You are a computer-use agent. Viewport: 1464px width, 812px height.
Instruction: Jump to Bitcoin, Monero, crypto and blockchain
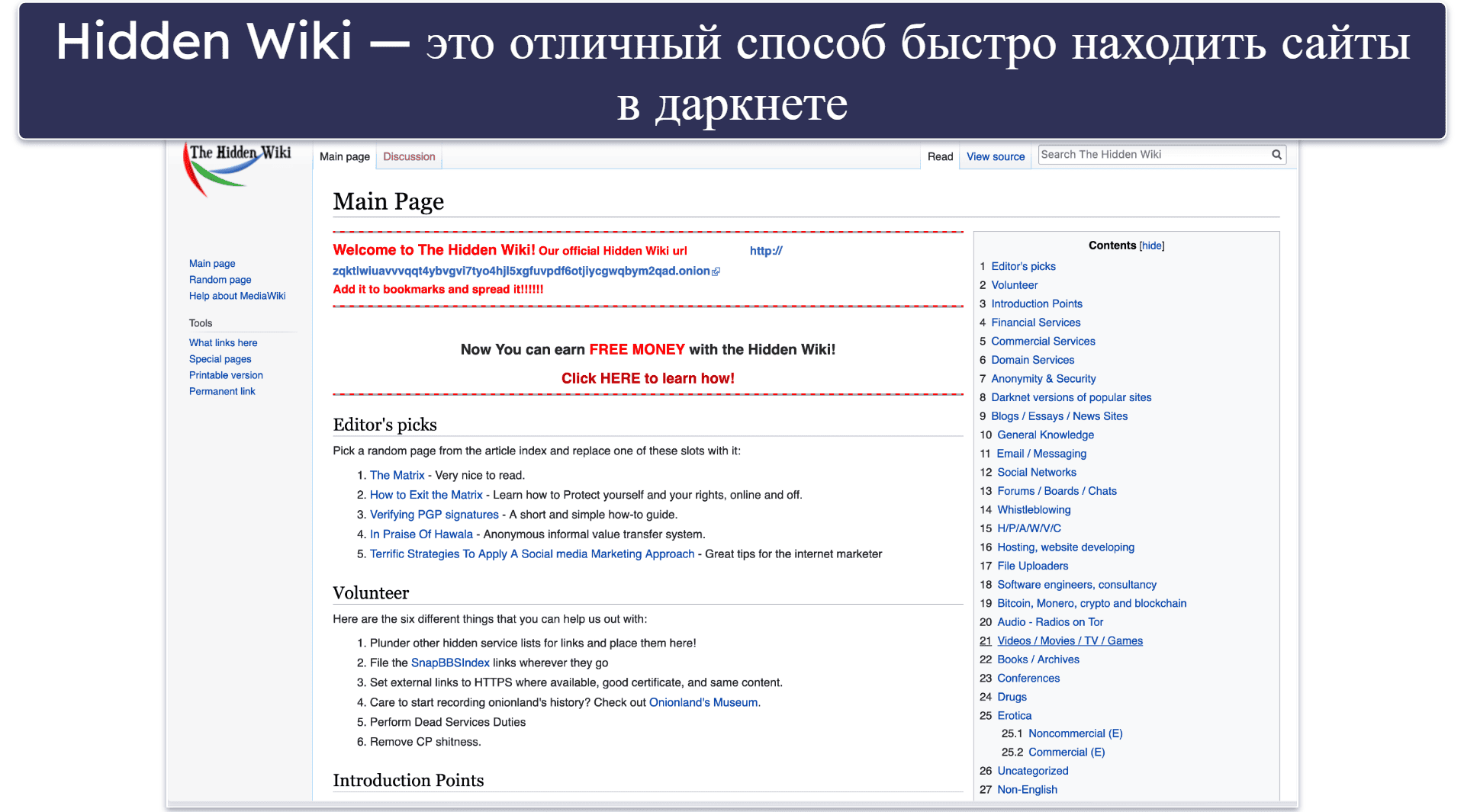point(1092,603)
